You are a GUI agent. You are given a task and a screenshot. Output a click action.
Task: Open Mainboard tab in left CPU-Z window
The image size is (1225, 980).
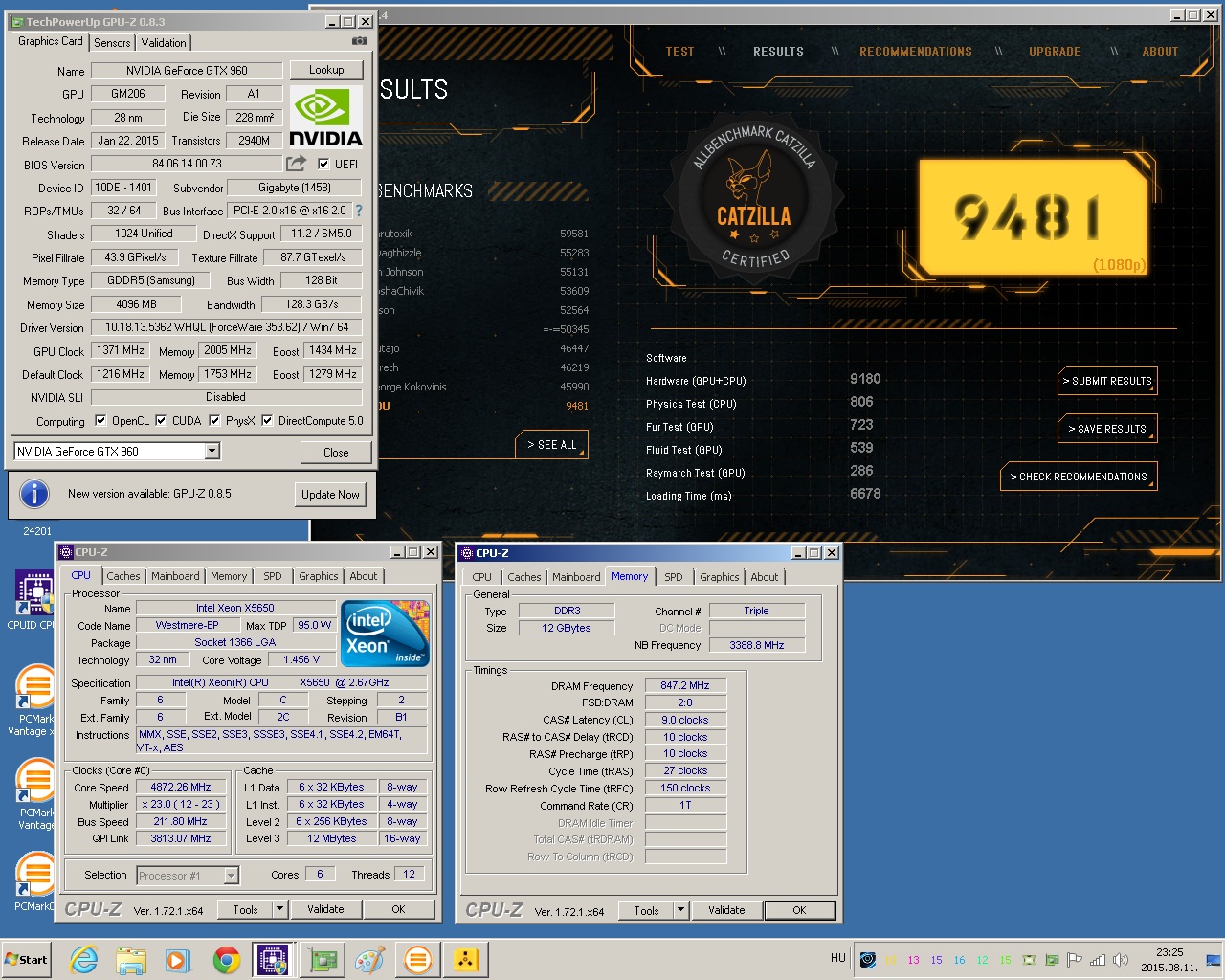tap(175, 576)
